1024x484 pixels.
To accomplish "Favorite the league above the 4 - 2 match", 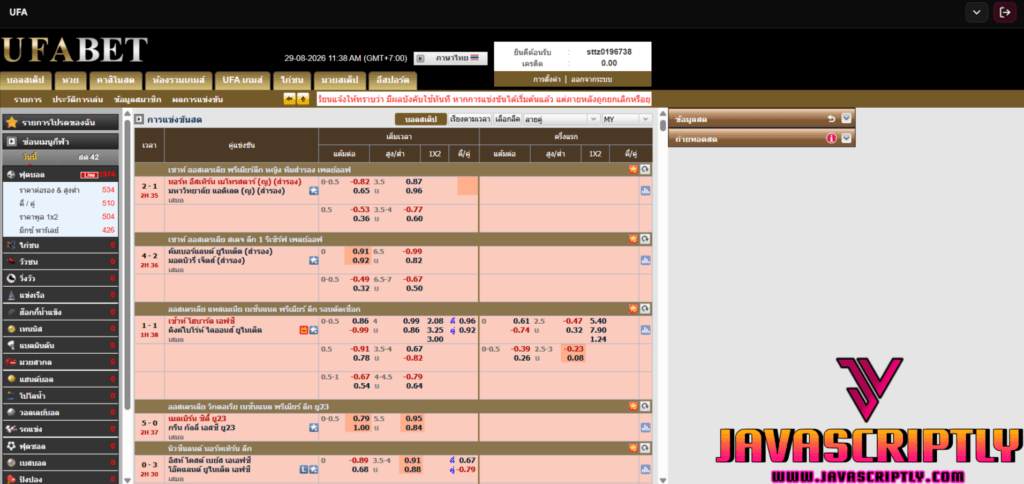I will click(x=633, y=239).
